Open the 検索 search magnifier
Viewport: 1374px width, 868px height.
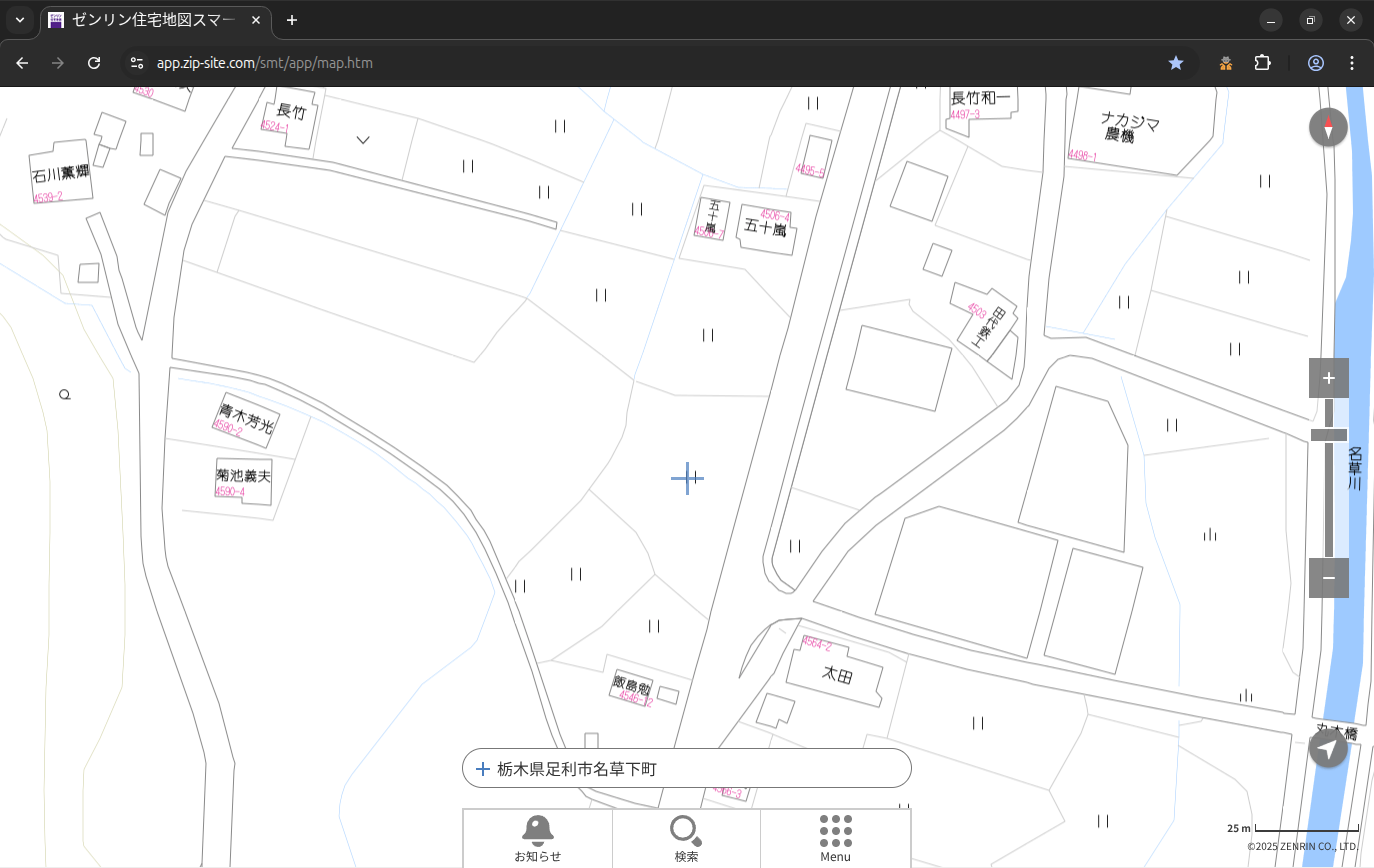[x=686, y=838]
